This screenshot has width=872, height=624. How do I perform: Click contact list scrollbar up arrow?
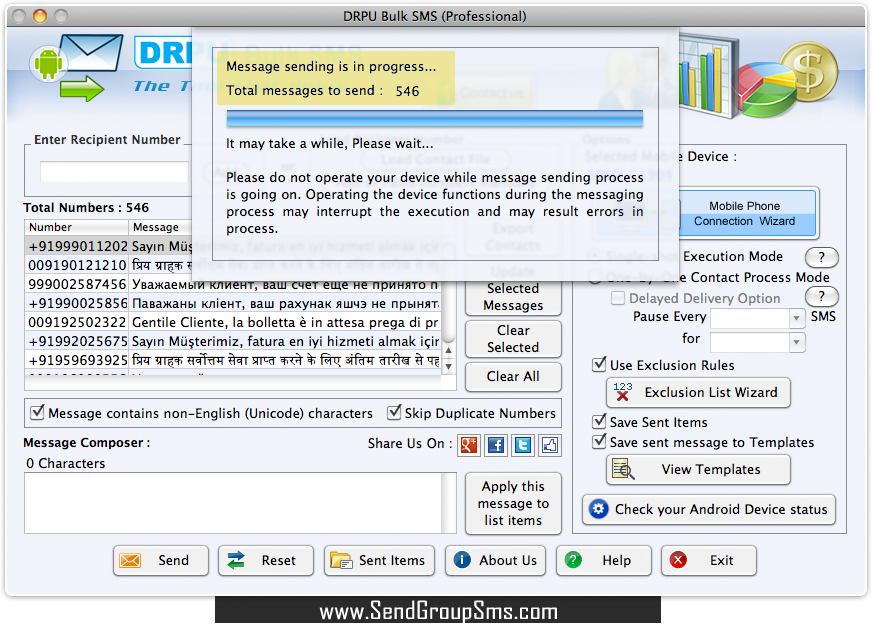[448, 350]
